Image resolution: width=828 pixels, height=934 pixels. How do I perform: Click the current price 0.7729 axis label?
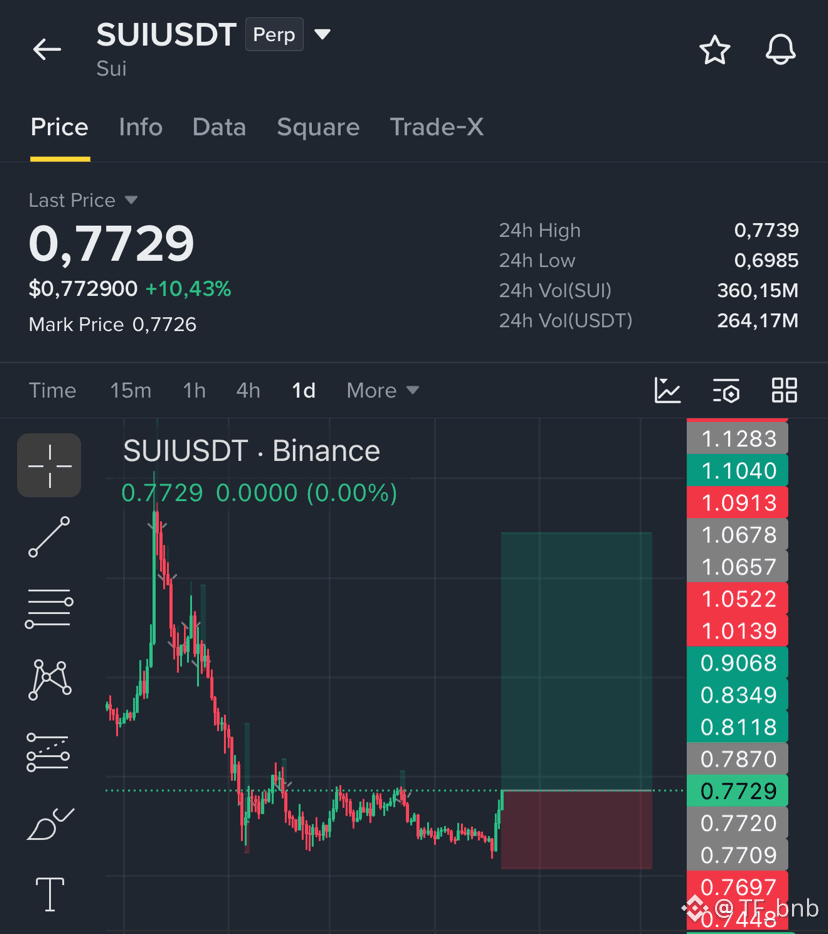coord(738,791)
